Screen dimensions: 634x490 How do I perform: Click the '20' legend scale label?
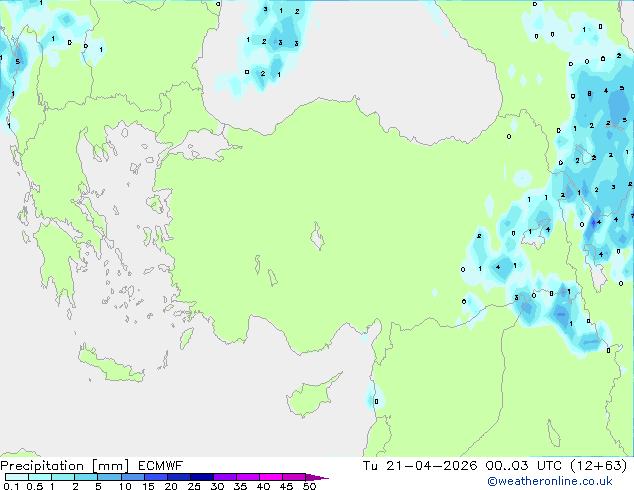click(171, 486)
